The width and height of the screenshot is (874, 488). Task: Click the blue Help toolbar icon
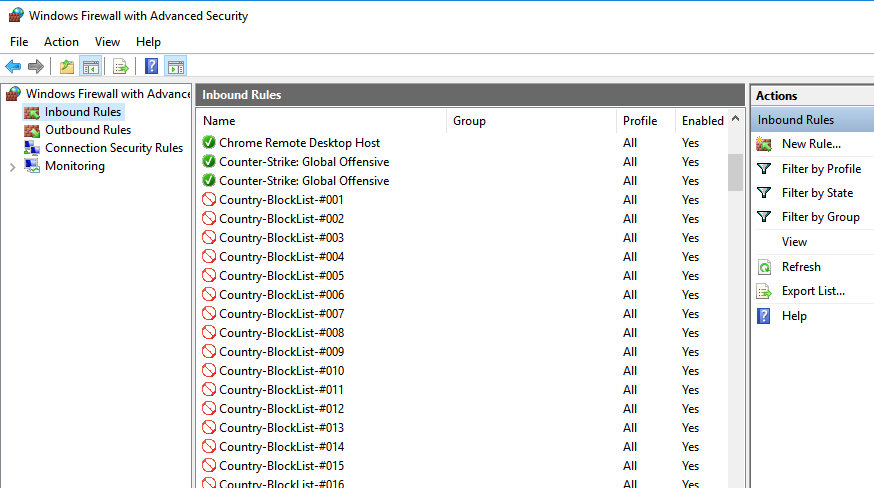click(151, 67)
